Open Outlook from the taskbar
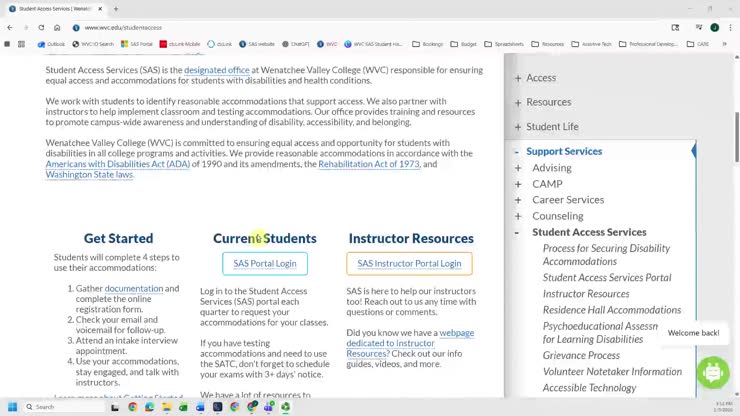Screen dimensions: 740x416 pyautogui.click(x=200, y=407)
